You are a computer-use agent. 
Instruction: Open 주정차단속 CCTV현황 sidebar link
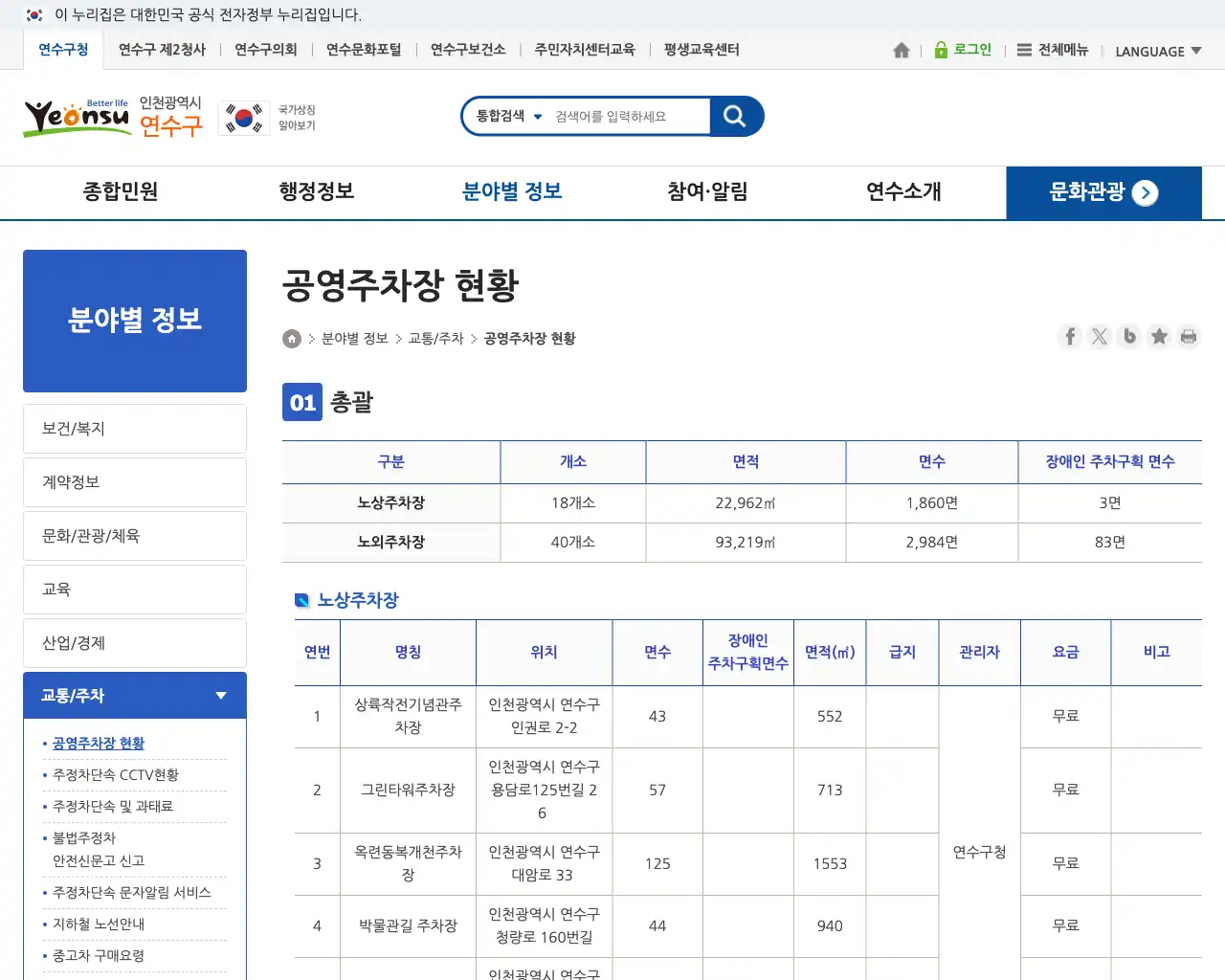click(116, 775)
